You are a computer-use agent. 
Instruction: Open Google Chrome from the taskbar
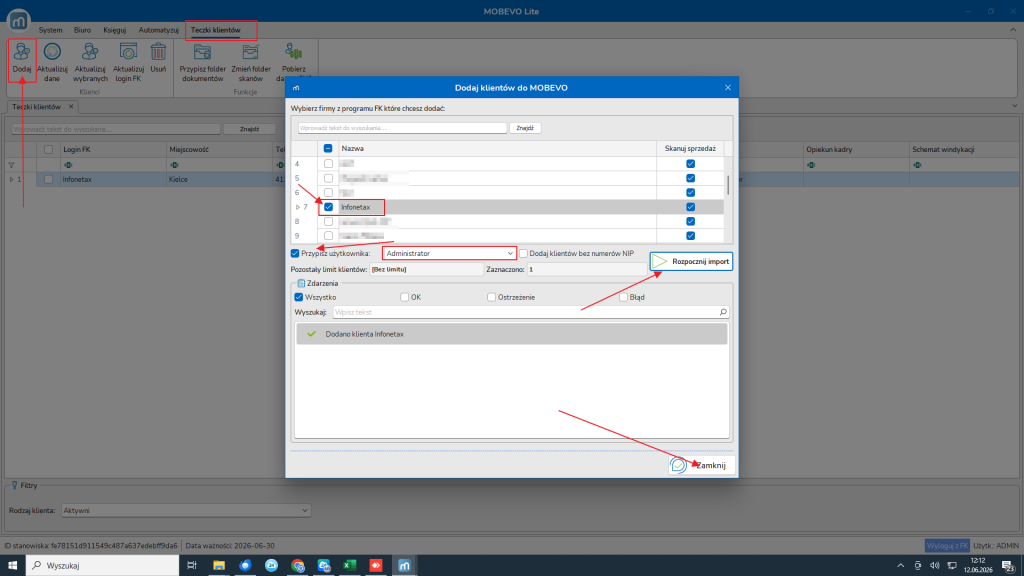[x=298, y=566]
